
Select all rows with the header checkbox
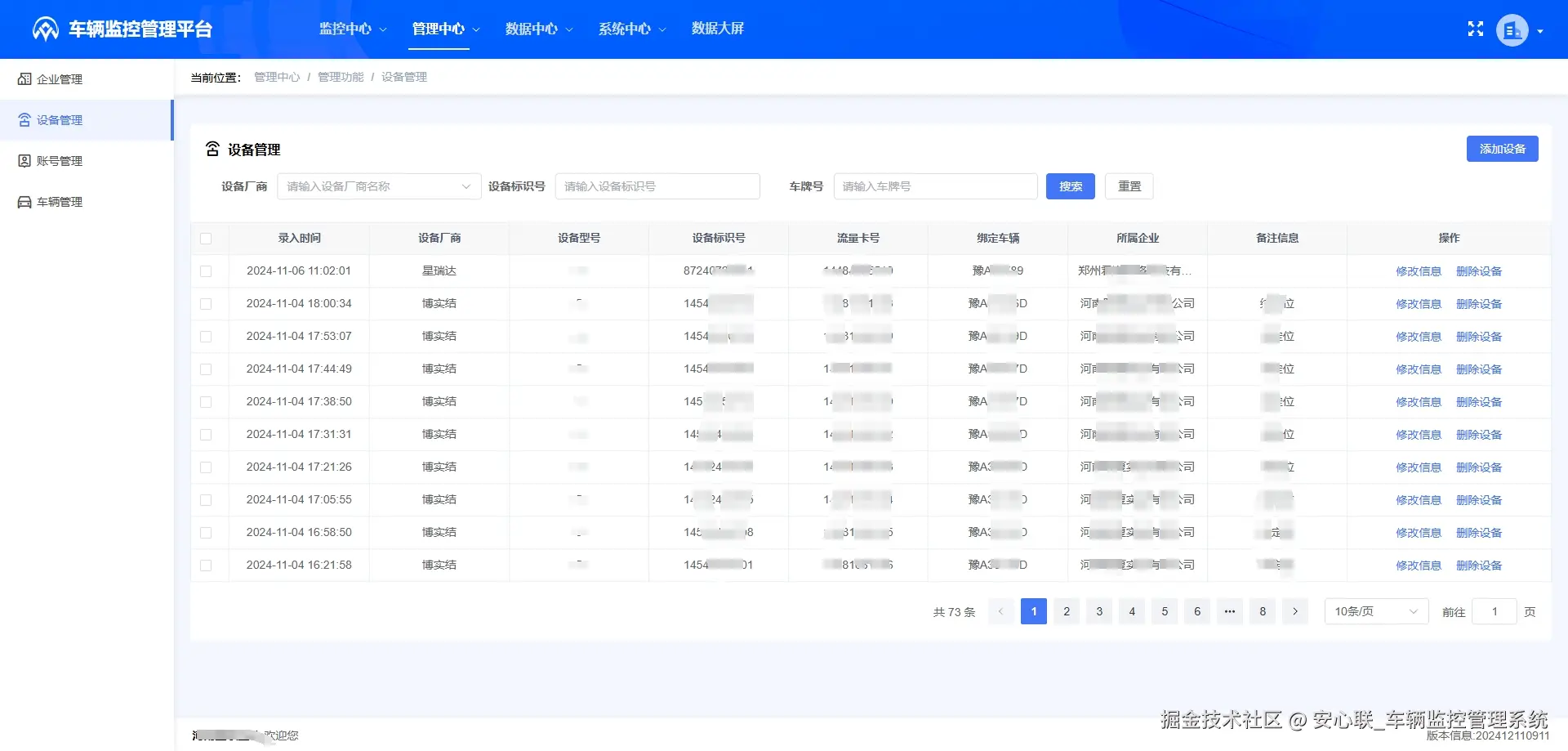207,238
